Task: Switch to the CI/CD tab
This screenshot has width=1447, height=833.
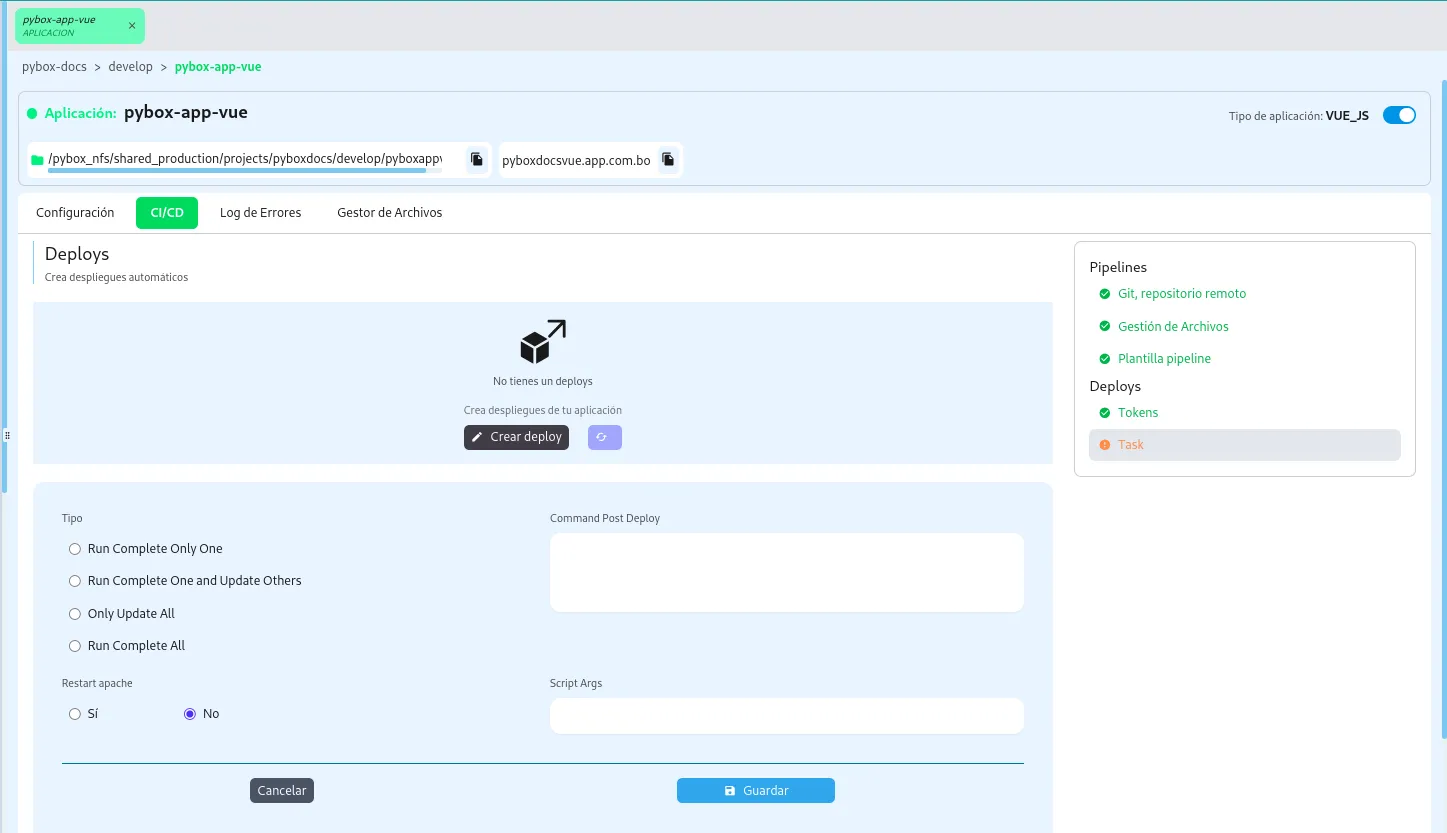Action: [x=167, y=213]
